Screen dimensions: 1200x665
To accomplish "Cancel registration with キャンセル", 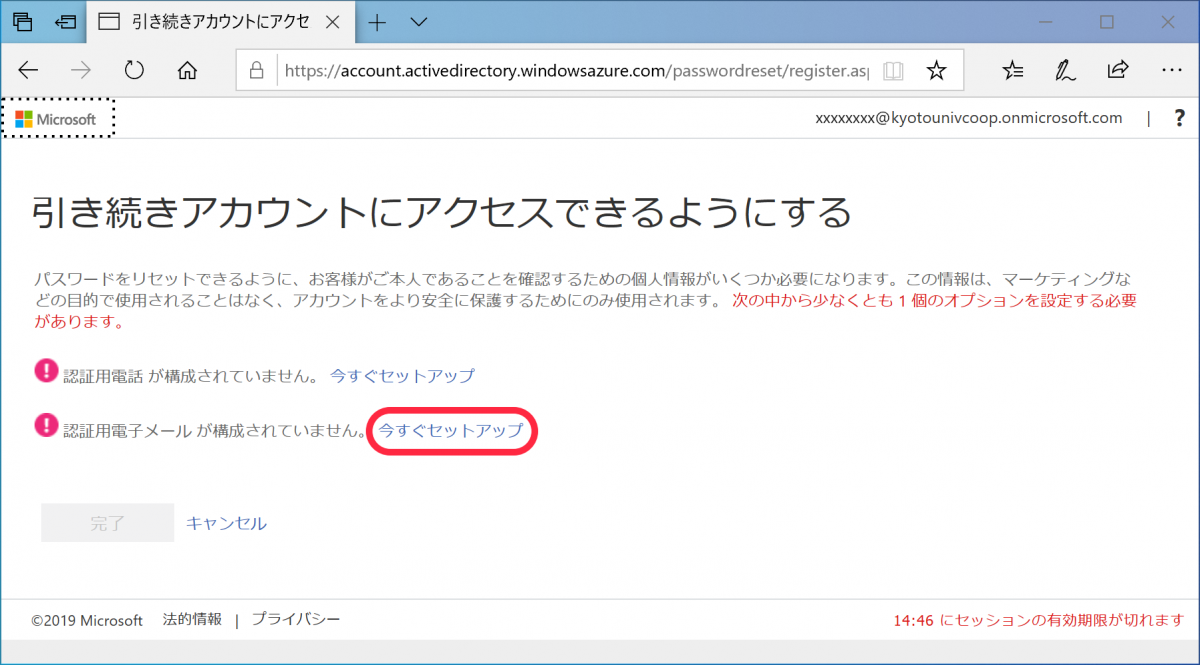I will pyautogui.click(x=225, y=522).
